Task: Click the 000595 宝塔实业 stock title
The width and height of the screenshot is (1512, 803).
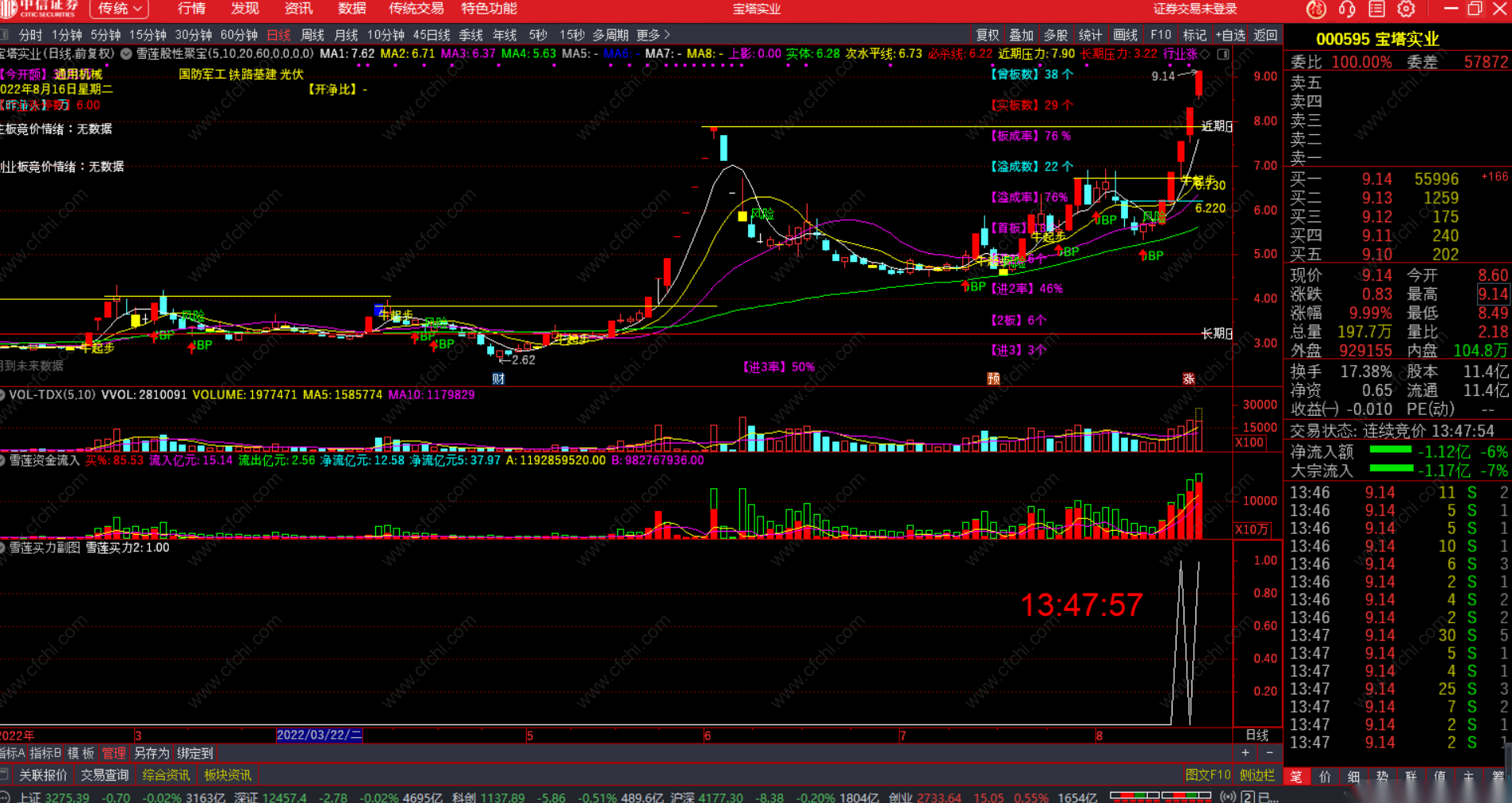Action: tap(1377, 39)
